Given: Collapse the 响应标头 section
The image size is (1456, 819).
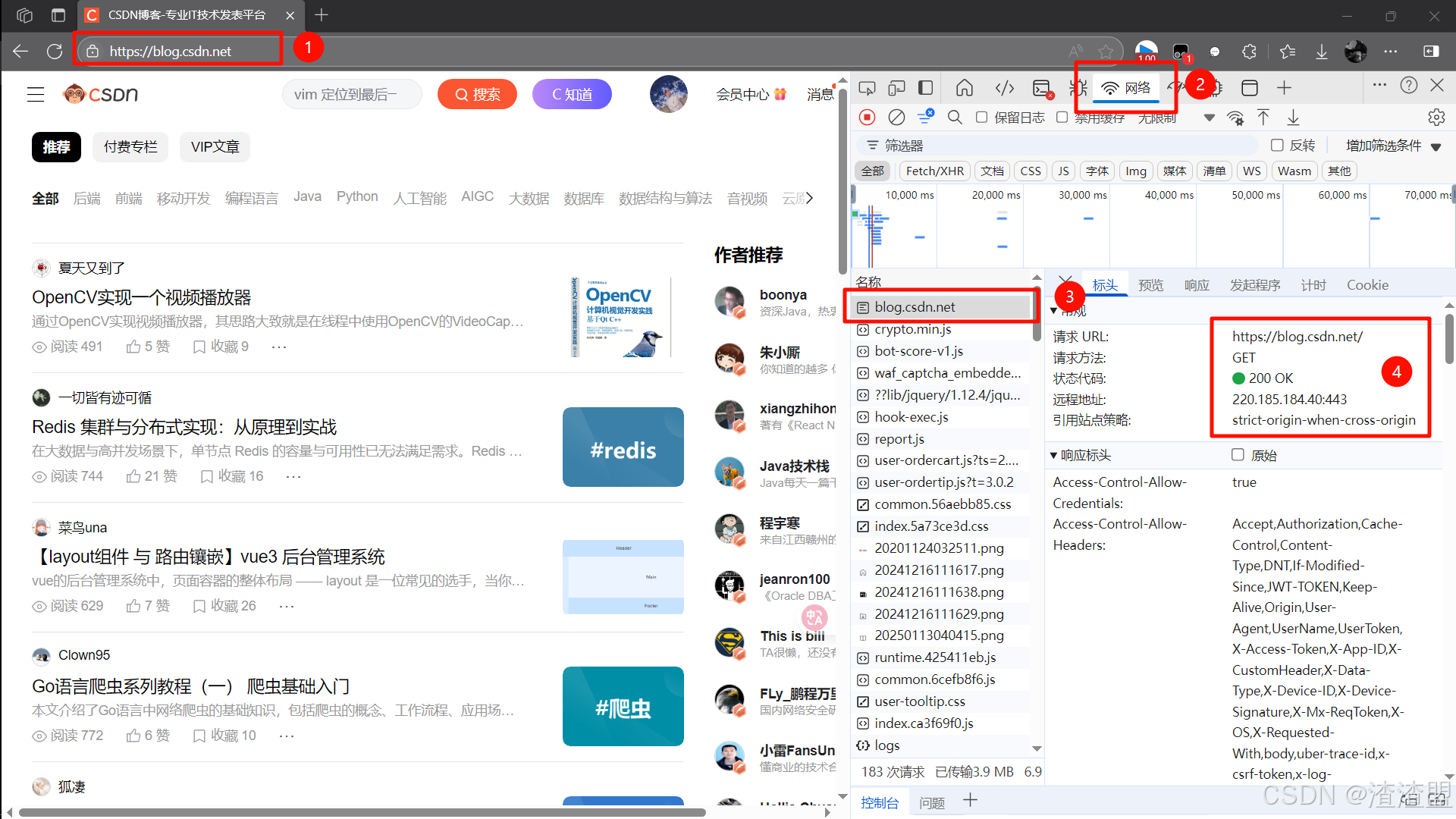Looking at the screenshot, I should click(x=1053, y=455).
